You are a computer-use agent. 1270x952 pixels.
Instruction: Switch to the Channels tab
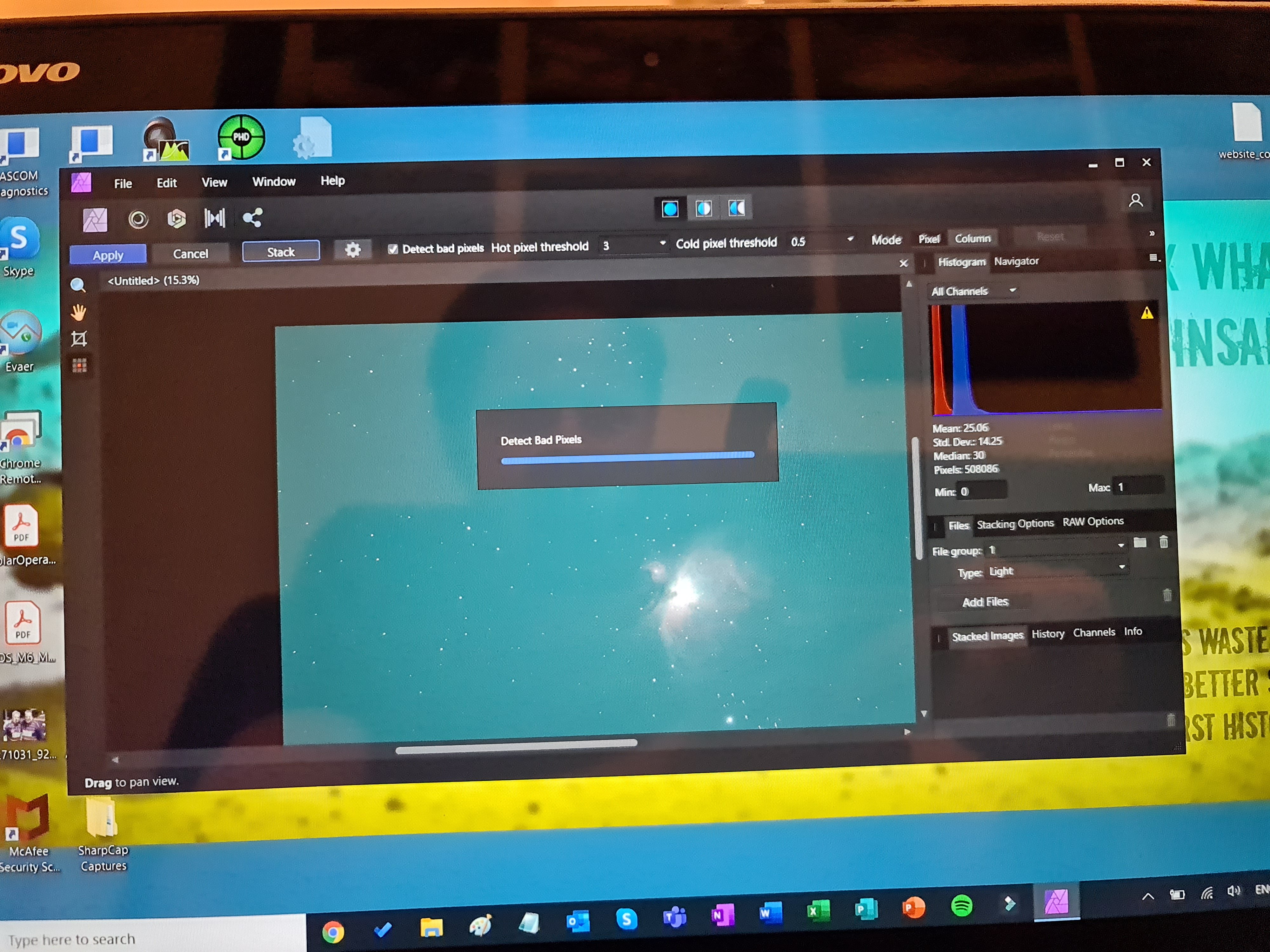click(1094, 632)
